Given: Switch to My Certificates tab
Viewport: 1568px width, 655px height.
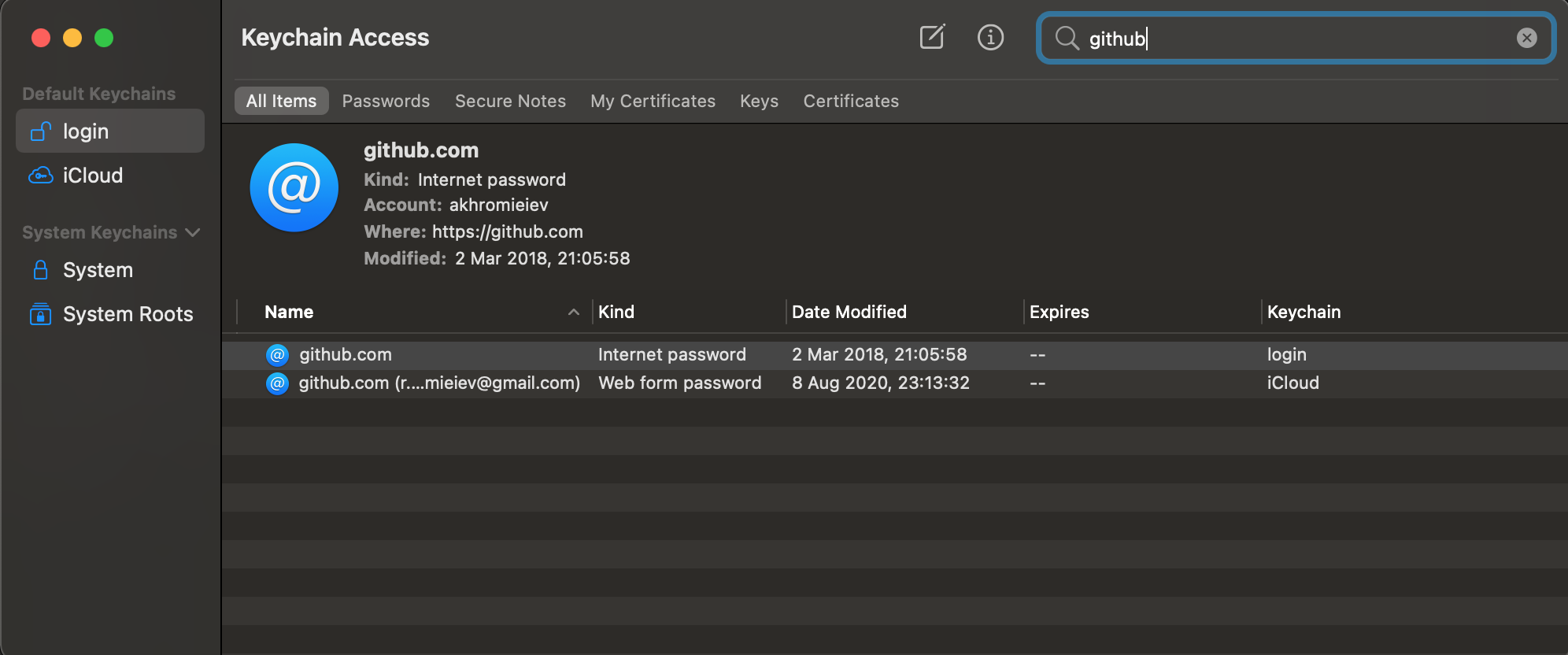Looking at the screenshot, I should [653, 101].
